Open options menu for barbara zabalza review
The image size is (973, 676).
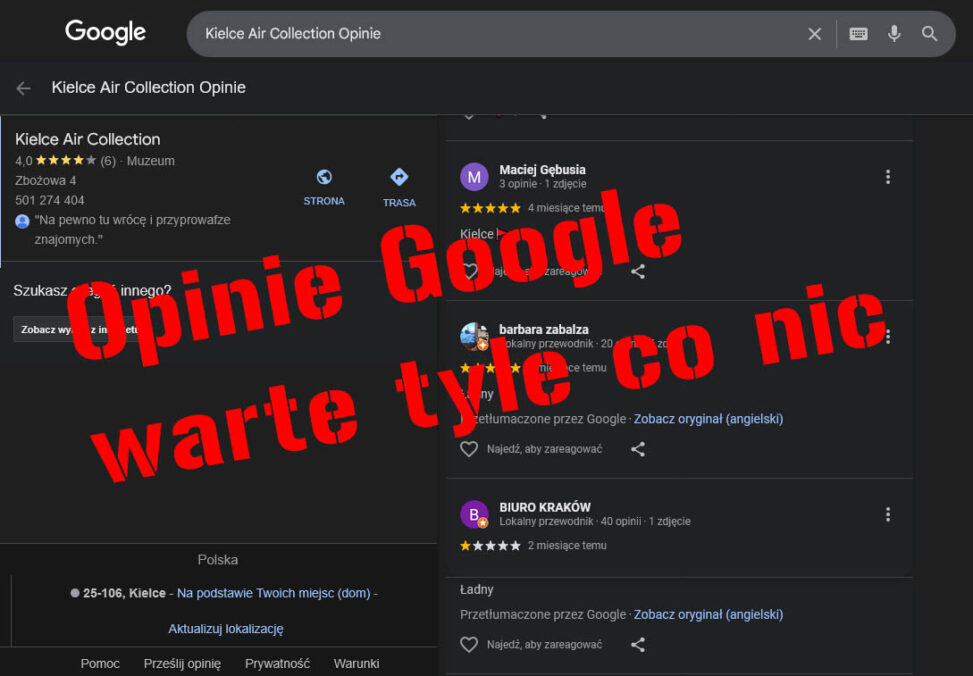click(887, 336)
